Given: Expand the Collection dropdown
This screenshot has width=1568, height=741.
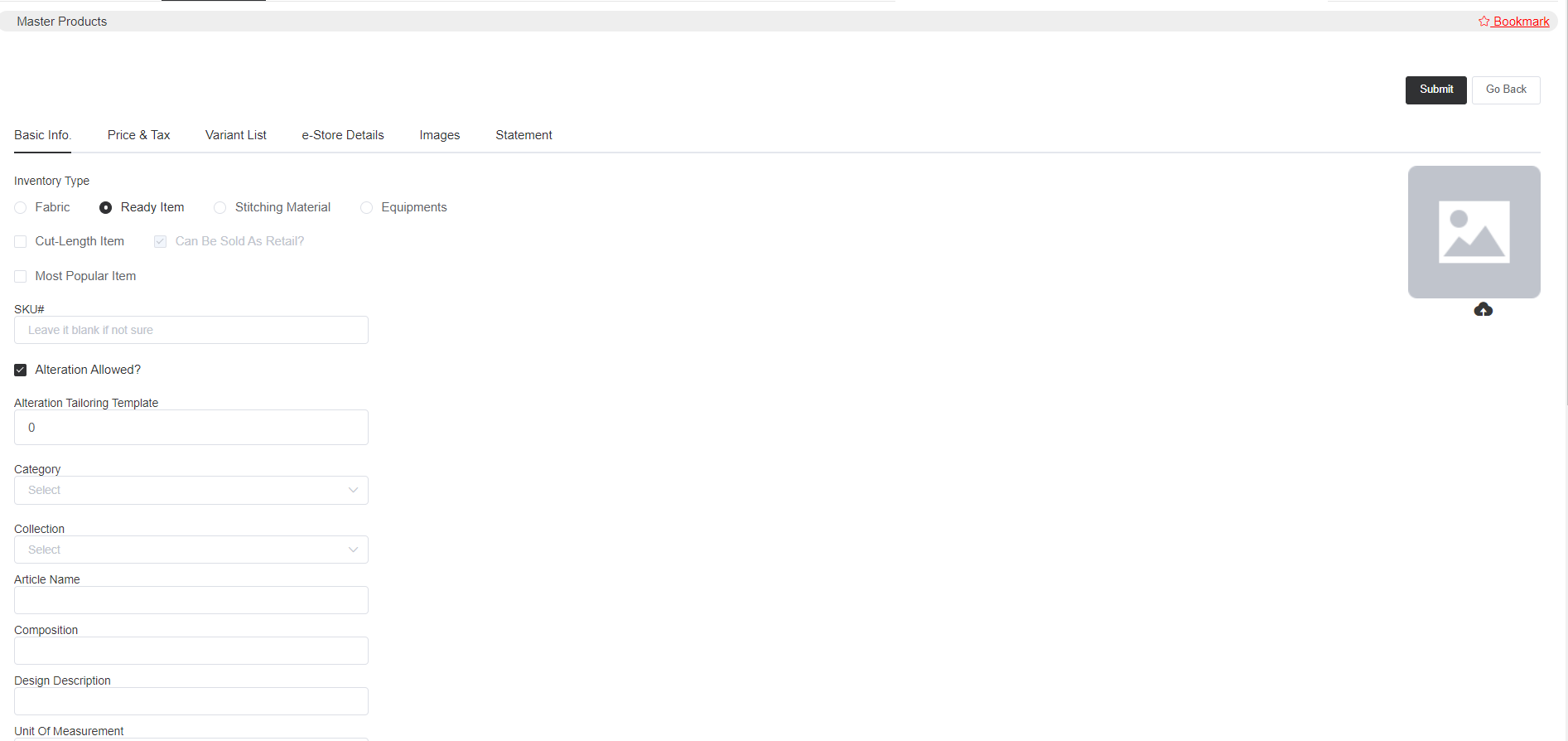Looking at the screenshot, I should click(191, 550).
